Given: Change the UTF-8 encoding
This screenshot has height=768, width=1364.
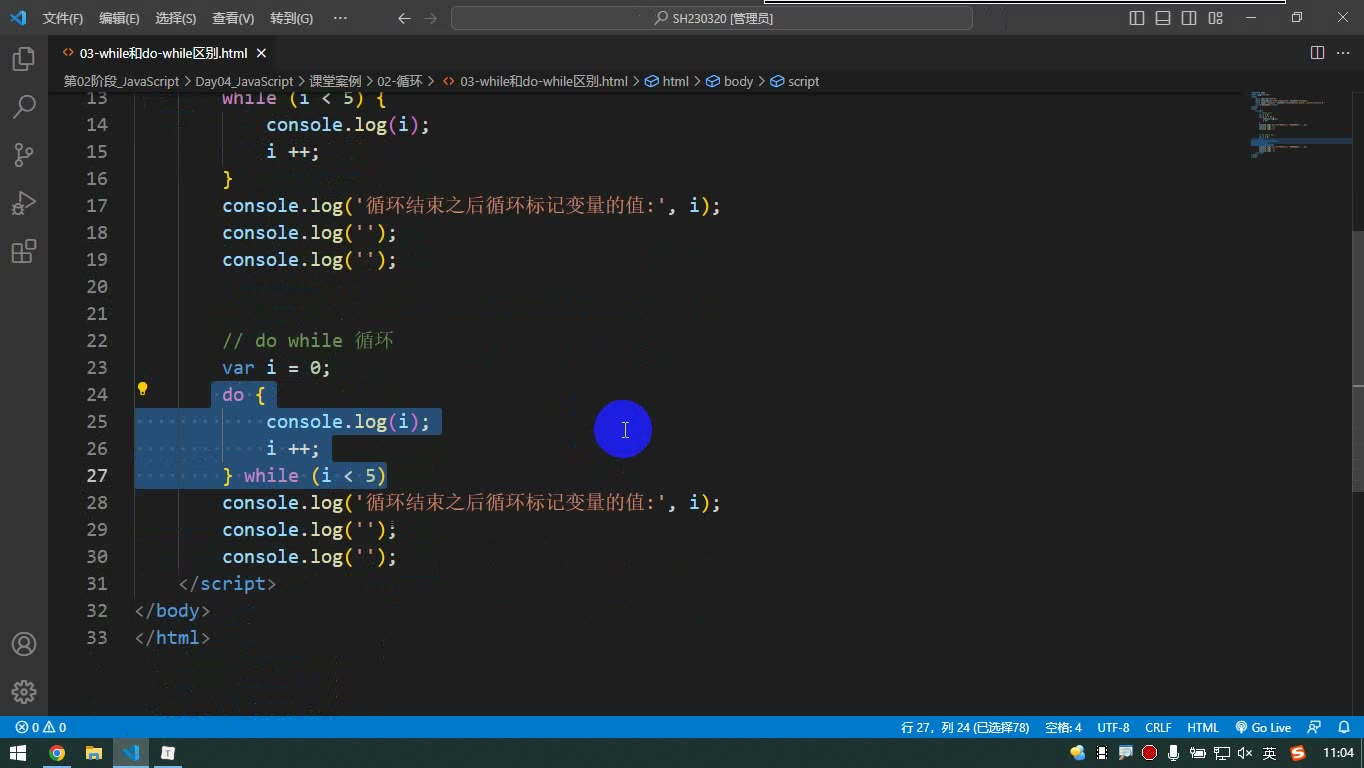Looking at the screenshot, I should 1113,727.
